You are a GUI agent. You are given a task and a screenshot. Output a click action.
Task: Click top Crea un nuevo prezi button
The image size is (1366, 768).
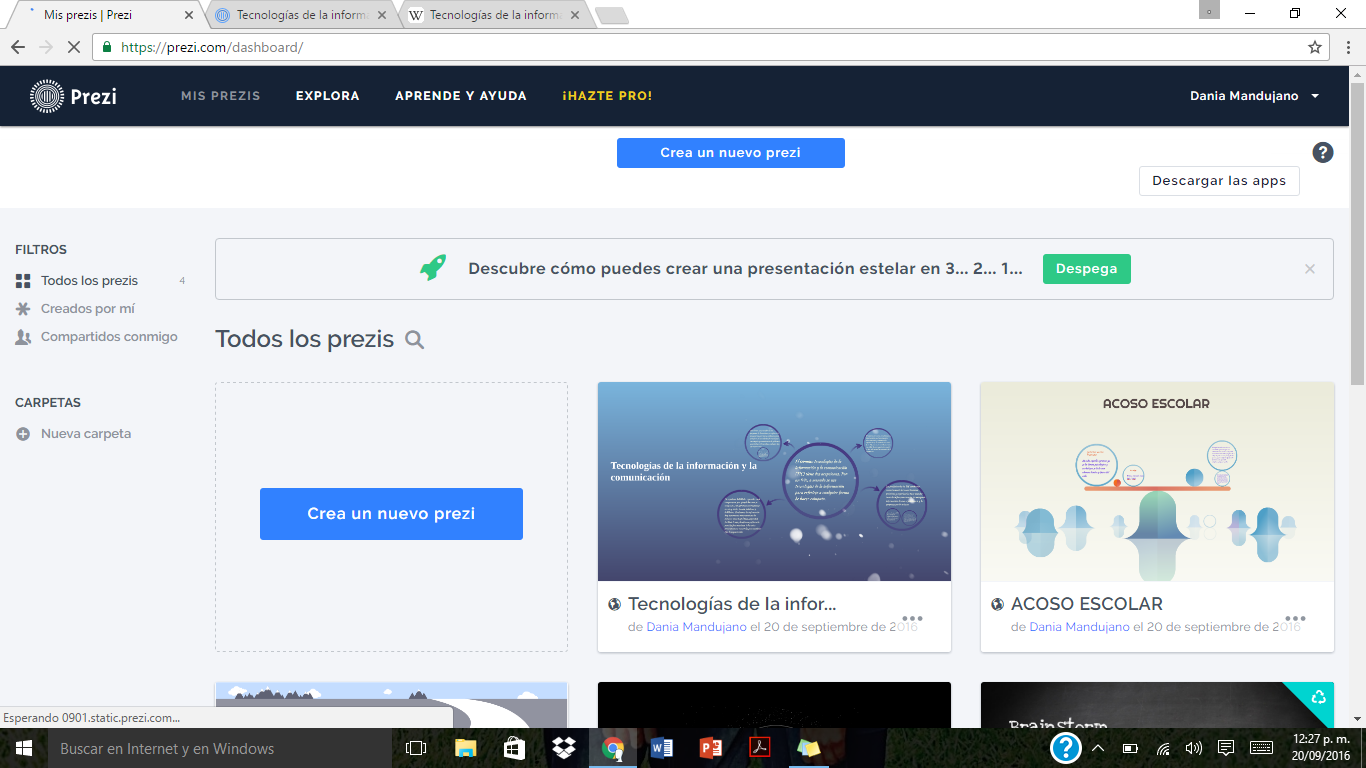point(731,153)
